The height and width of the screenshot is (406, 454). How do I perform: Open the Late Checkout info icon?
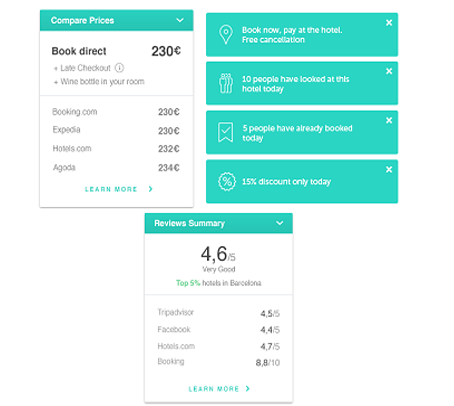pyautogui.click(x=119, y=68)
